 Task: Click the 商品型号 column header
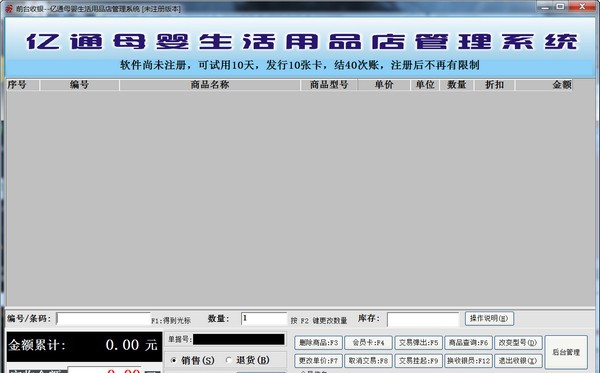[x=329, y=85]
